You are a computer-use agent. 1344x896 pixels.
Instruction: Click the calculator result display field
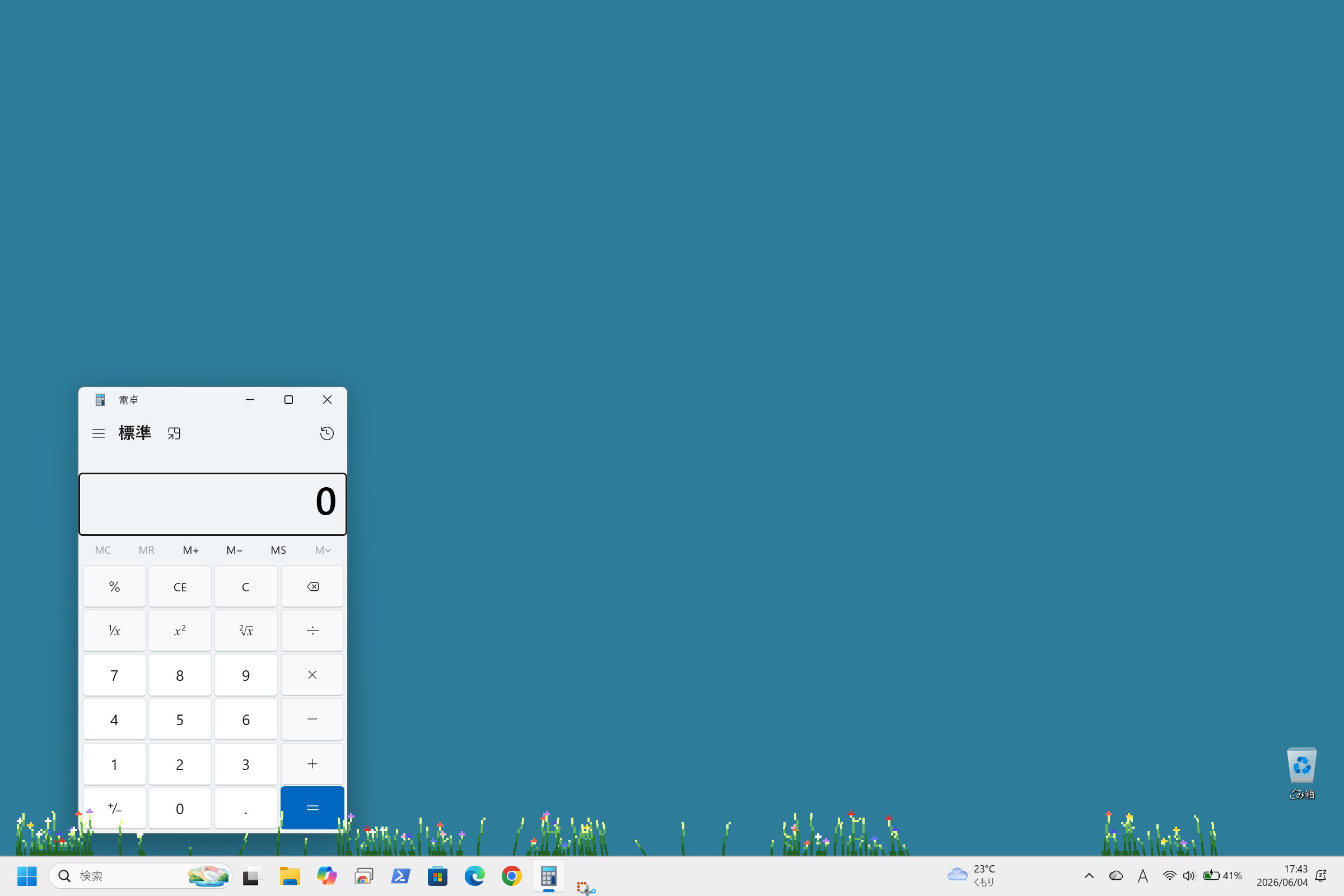coord(213,504)
